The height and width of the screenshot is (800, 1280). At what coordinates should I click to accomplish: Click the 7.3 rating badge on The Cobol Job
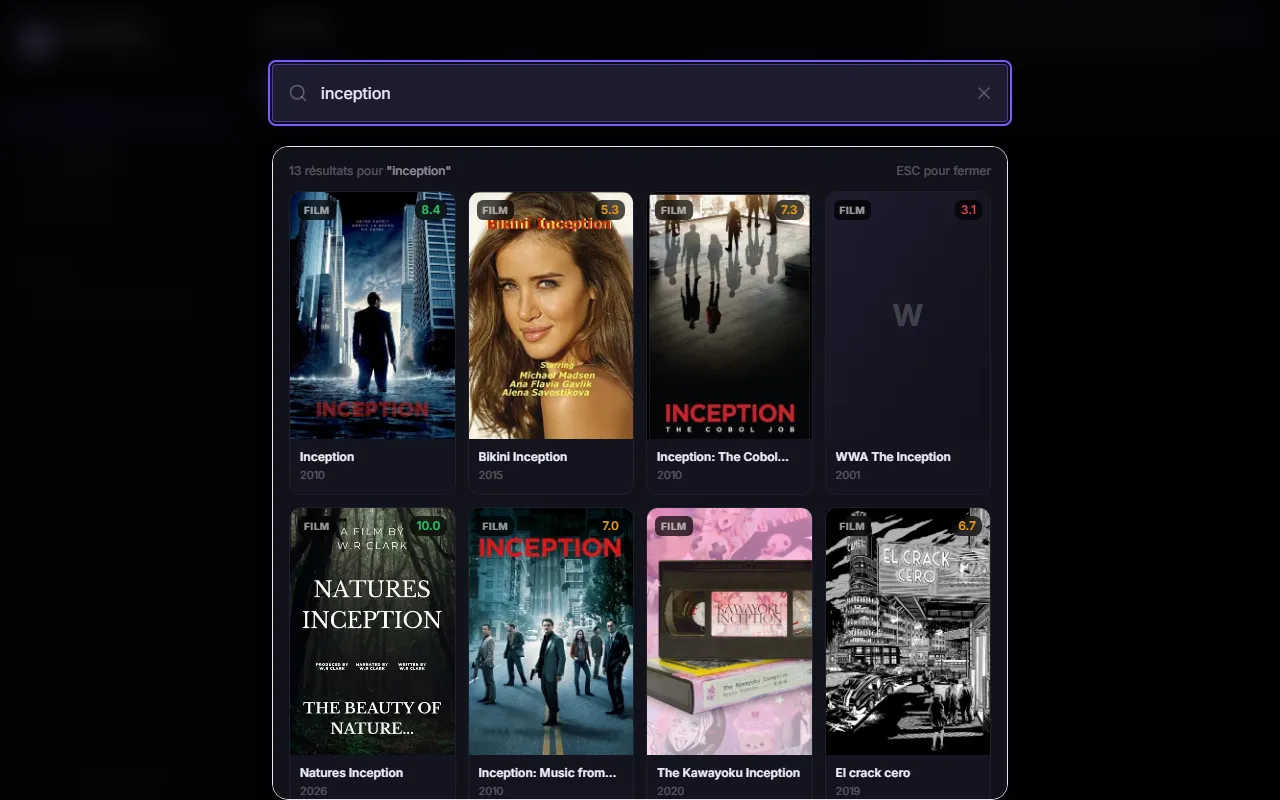pos(788,210)
